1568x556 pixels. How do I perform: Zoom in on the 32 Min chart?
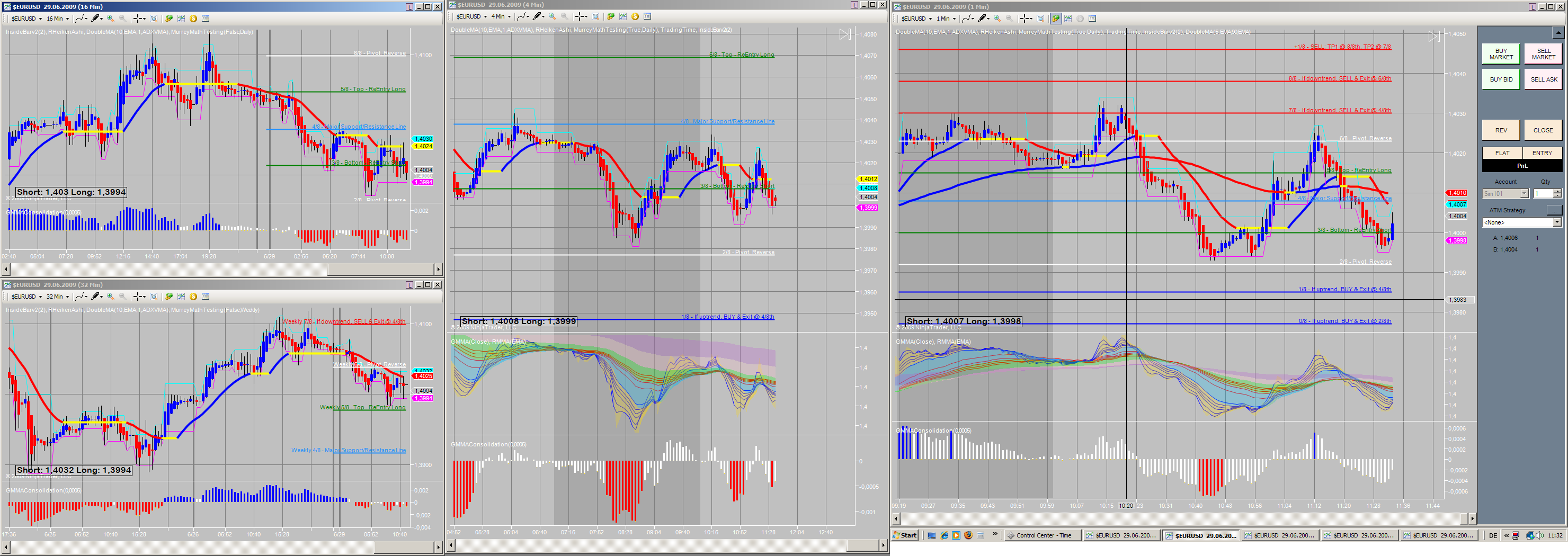coord(110,296)
